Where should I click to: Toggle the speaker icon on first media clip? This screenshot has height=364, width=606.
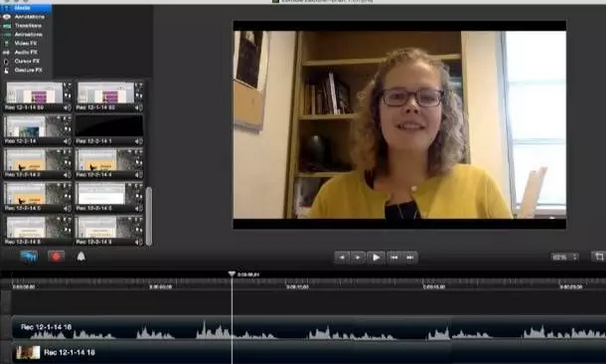tap(67, 108)
